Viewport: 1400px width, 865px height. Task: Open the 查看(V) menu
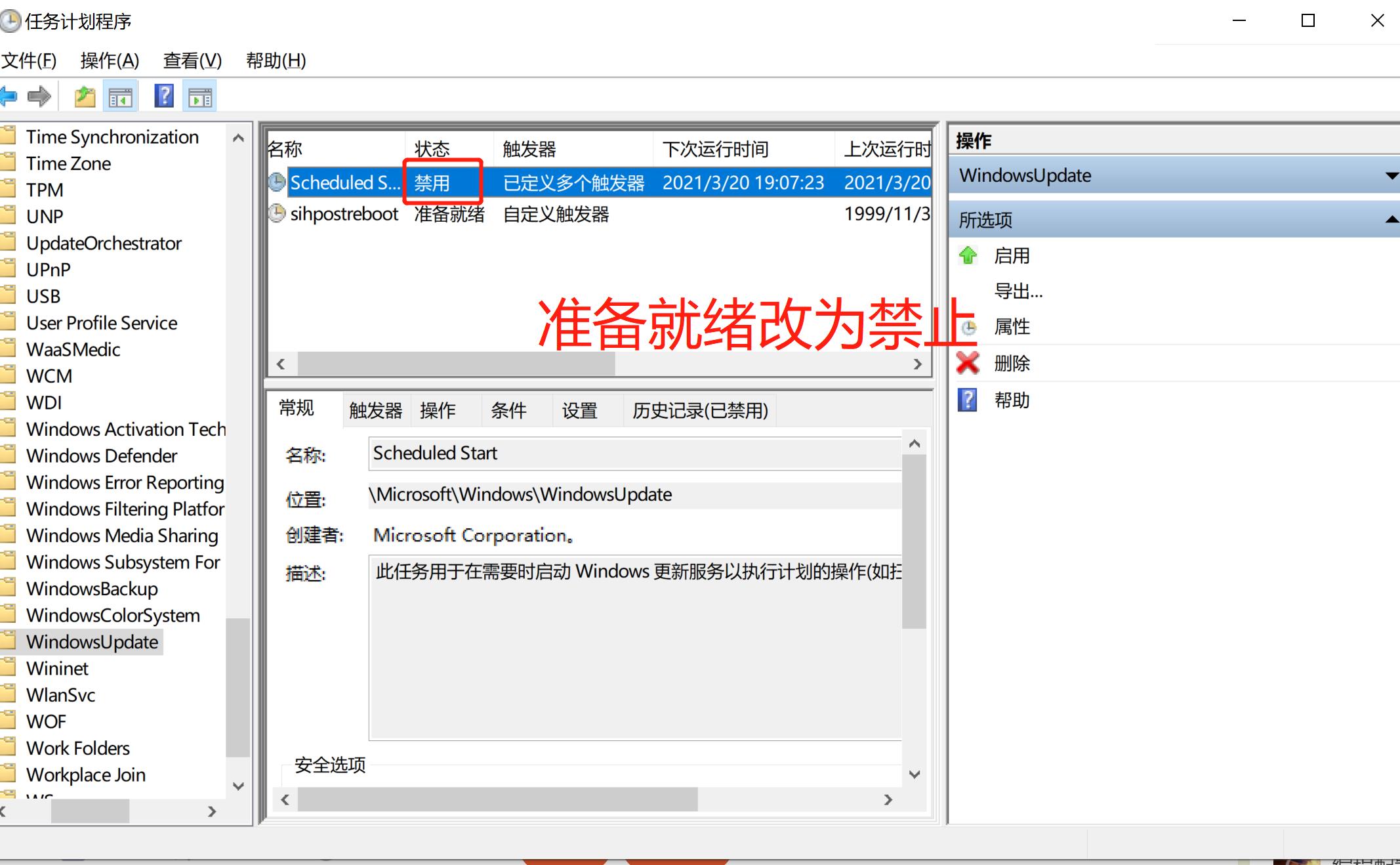coord(192,60)
